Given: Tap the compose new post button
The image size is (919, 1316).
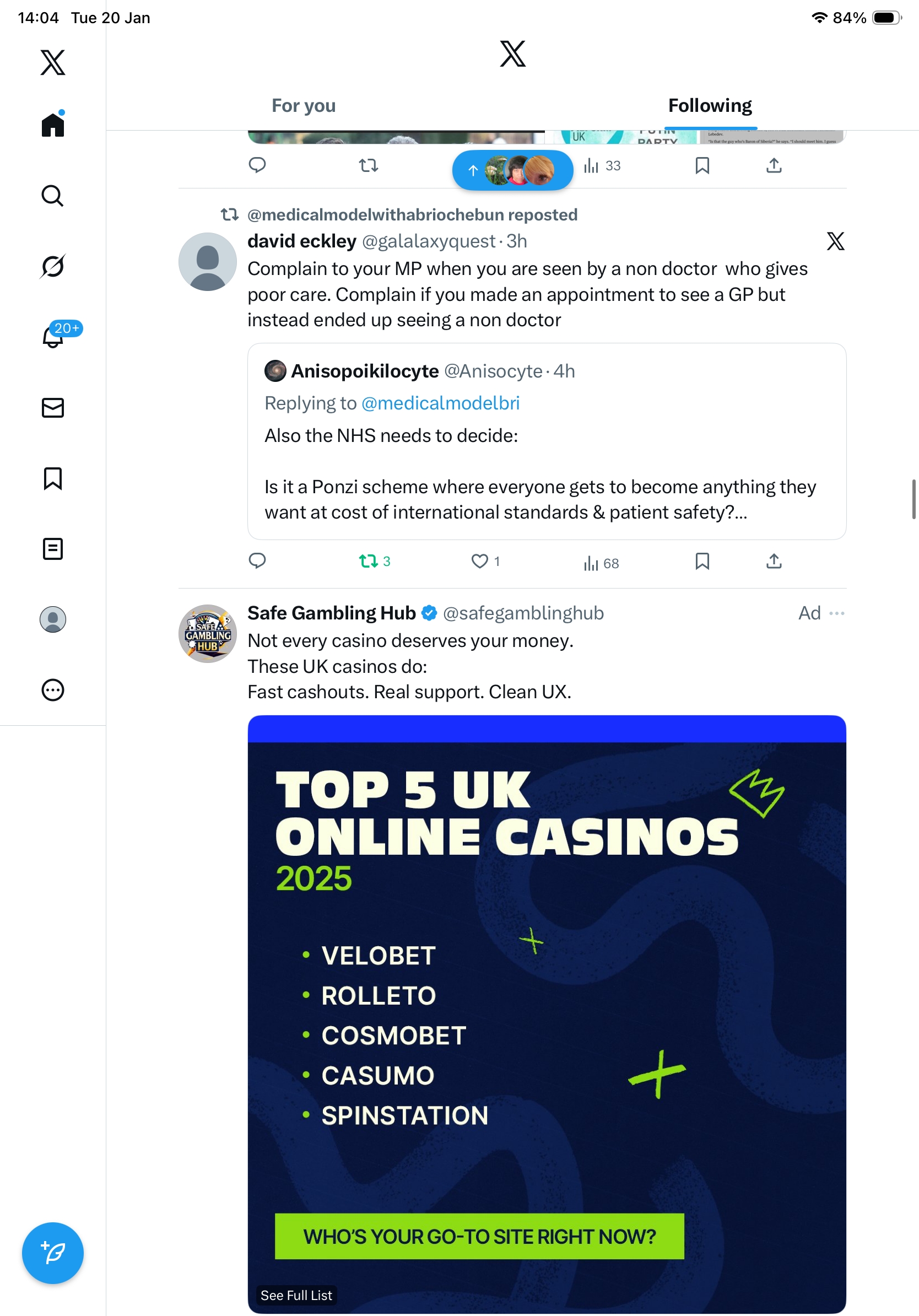Looking at the screenshot, I should [x=53, y=1253].
